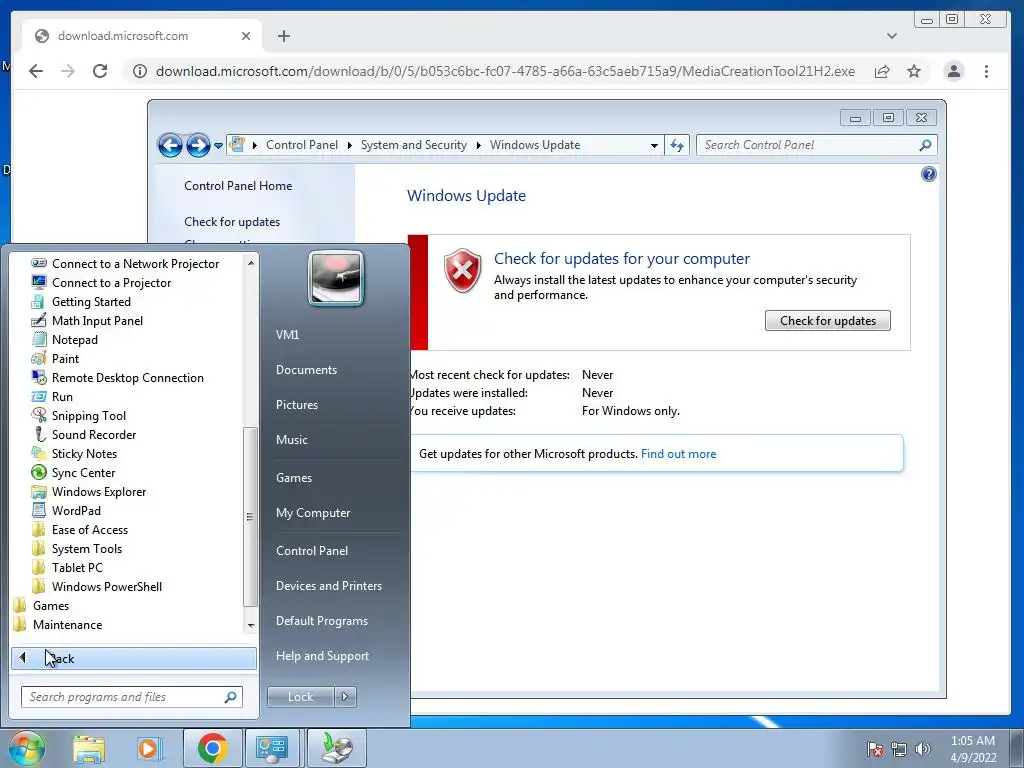This screenshot has height=768, width=1024.
Task: Expand the Games program folder
Action: 50,605
